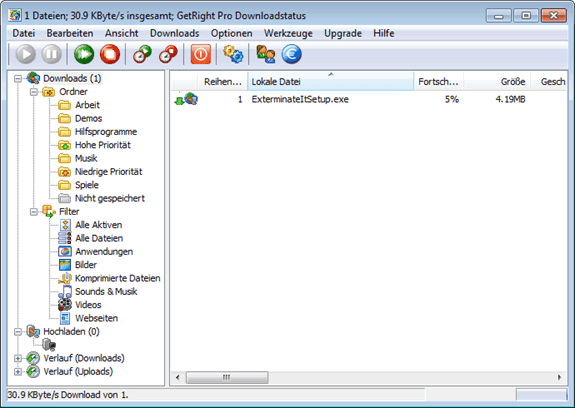Image resolution: width=575 pixels, height=408 pixels.
Task: Click the Videos film reel icon
Action: pos(65,305)
